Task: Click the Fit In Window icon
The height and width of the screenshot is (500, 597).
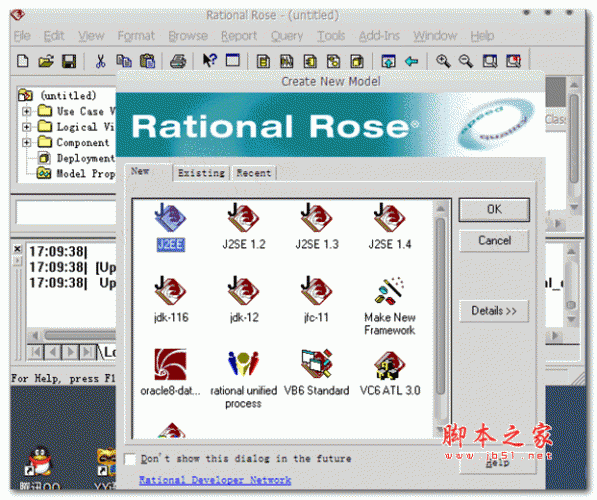Action: pyautogui.click(x=490, y=61)
